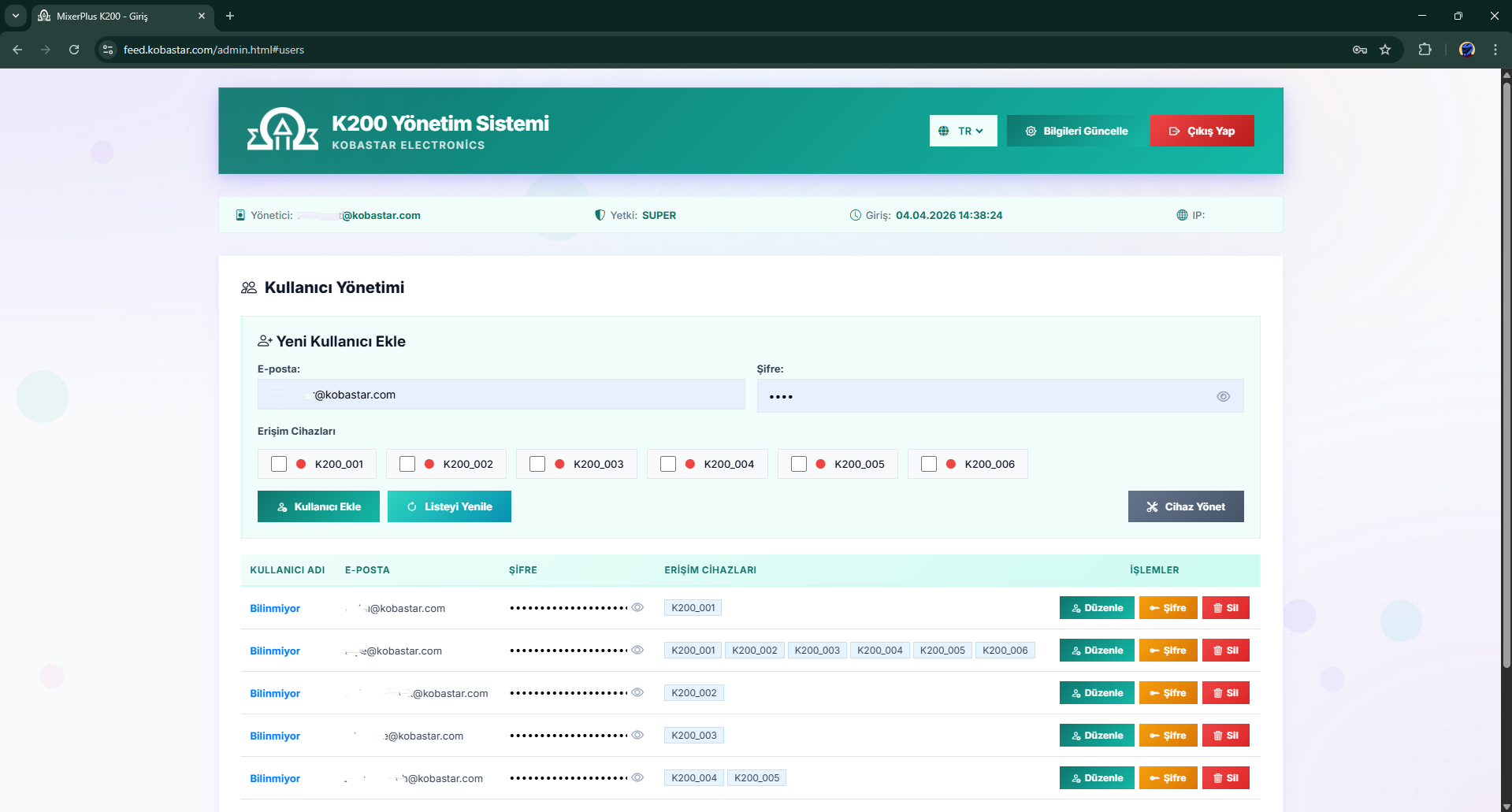Show password in the Şifre input field
This screenshot has height=812, width=1512.
1223,397
